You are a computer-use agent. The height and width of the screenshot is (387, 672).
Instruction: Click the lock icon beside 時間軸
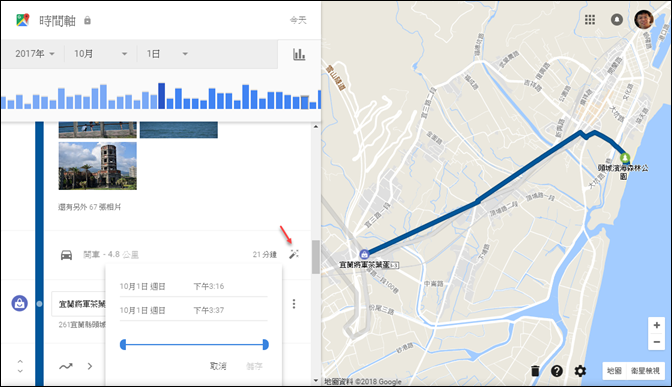pos(87,21)
